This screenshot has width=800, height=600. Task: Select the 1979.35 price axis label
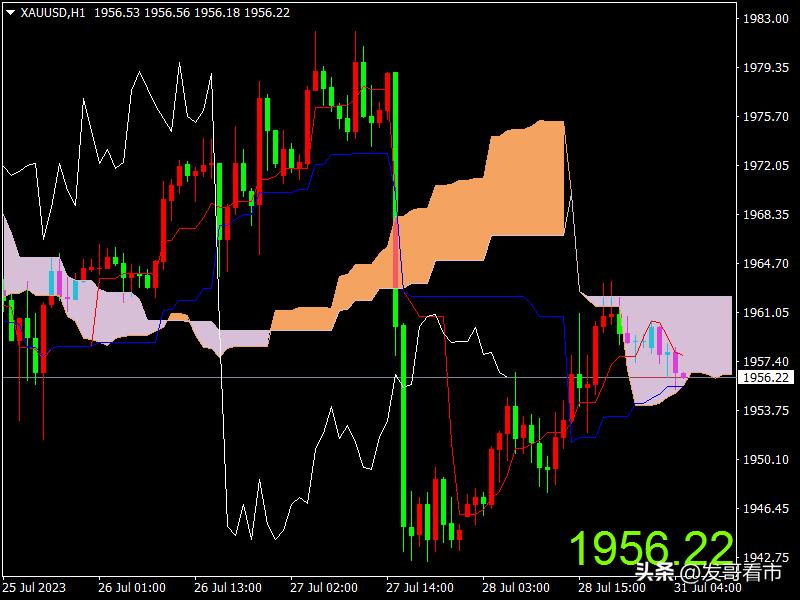765,68
